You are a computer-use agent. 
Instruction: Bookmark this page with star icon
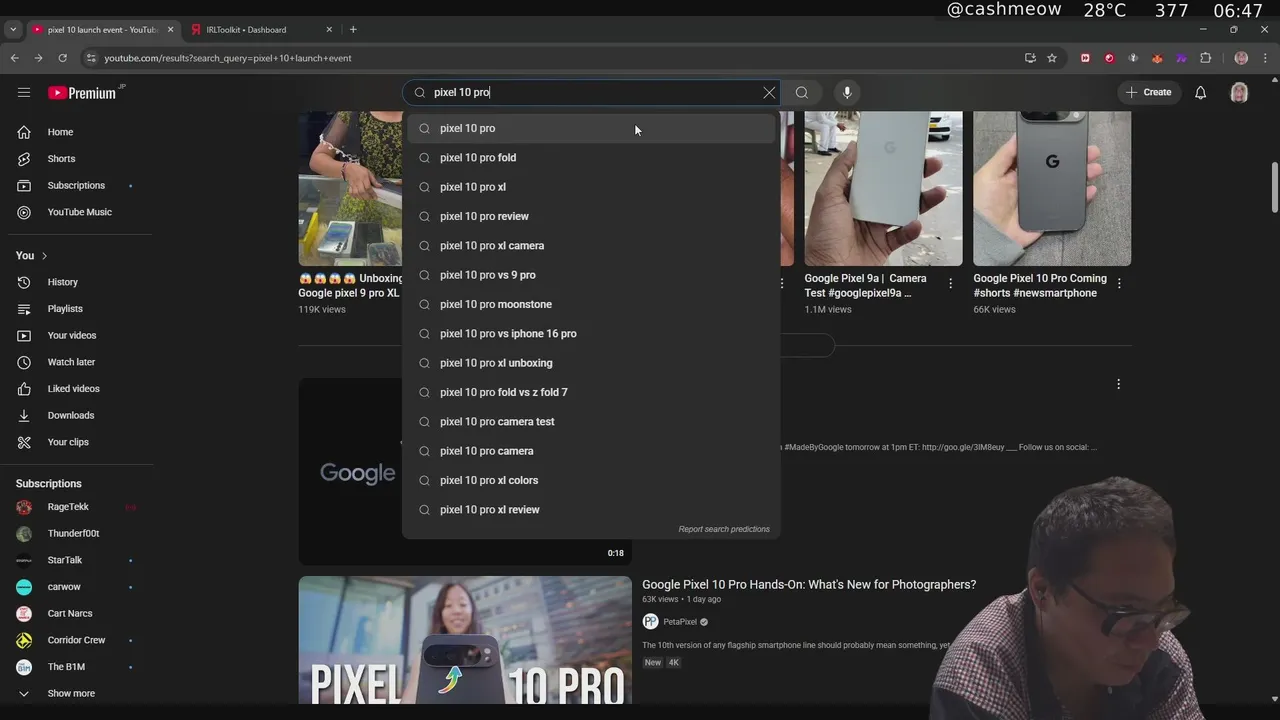1052,58
